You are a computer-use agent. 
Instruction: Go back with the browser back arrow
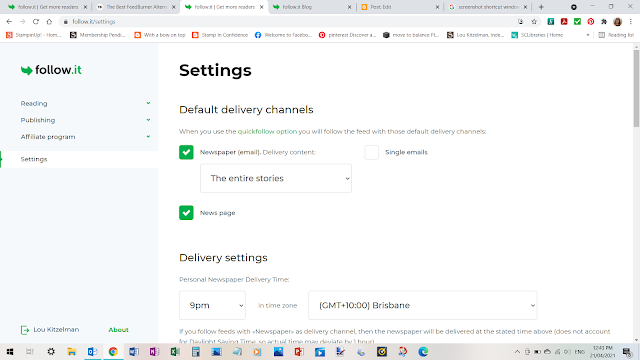pos(9,22)
